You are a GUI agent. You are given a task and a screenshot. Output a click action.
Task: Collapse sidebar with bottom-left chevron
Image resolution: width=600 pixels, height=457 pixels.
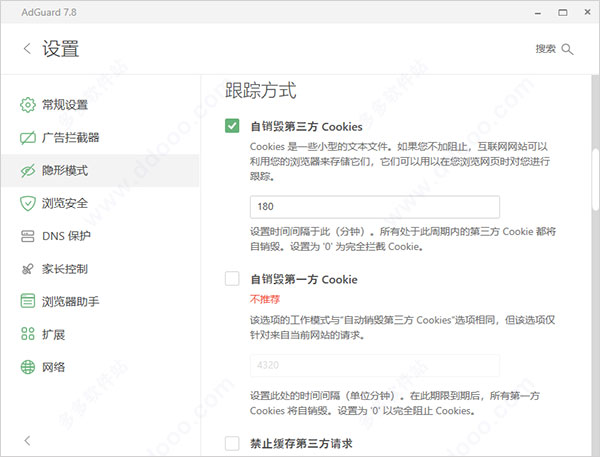[27, 441]
